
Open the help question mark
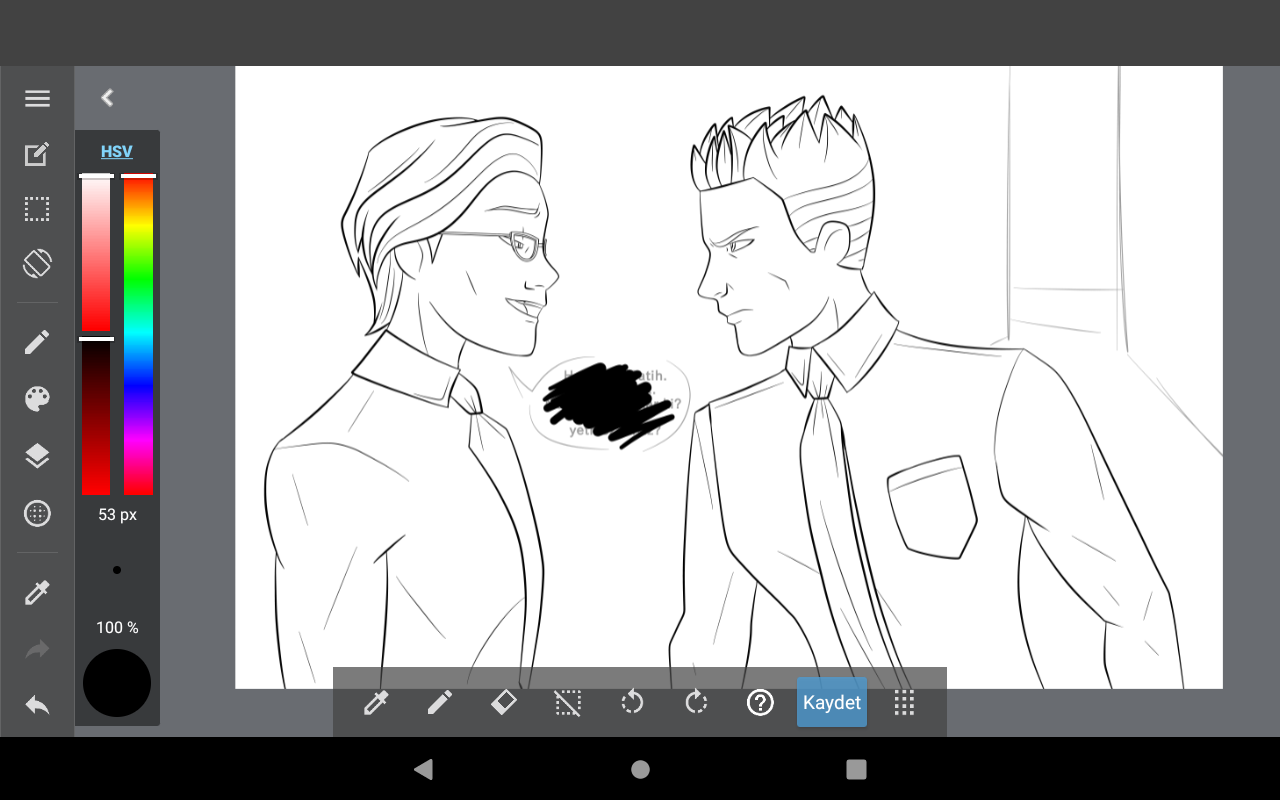point(760,703)
